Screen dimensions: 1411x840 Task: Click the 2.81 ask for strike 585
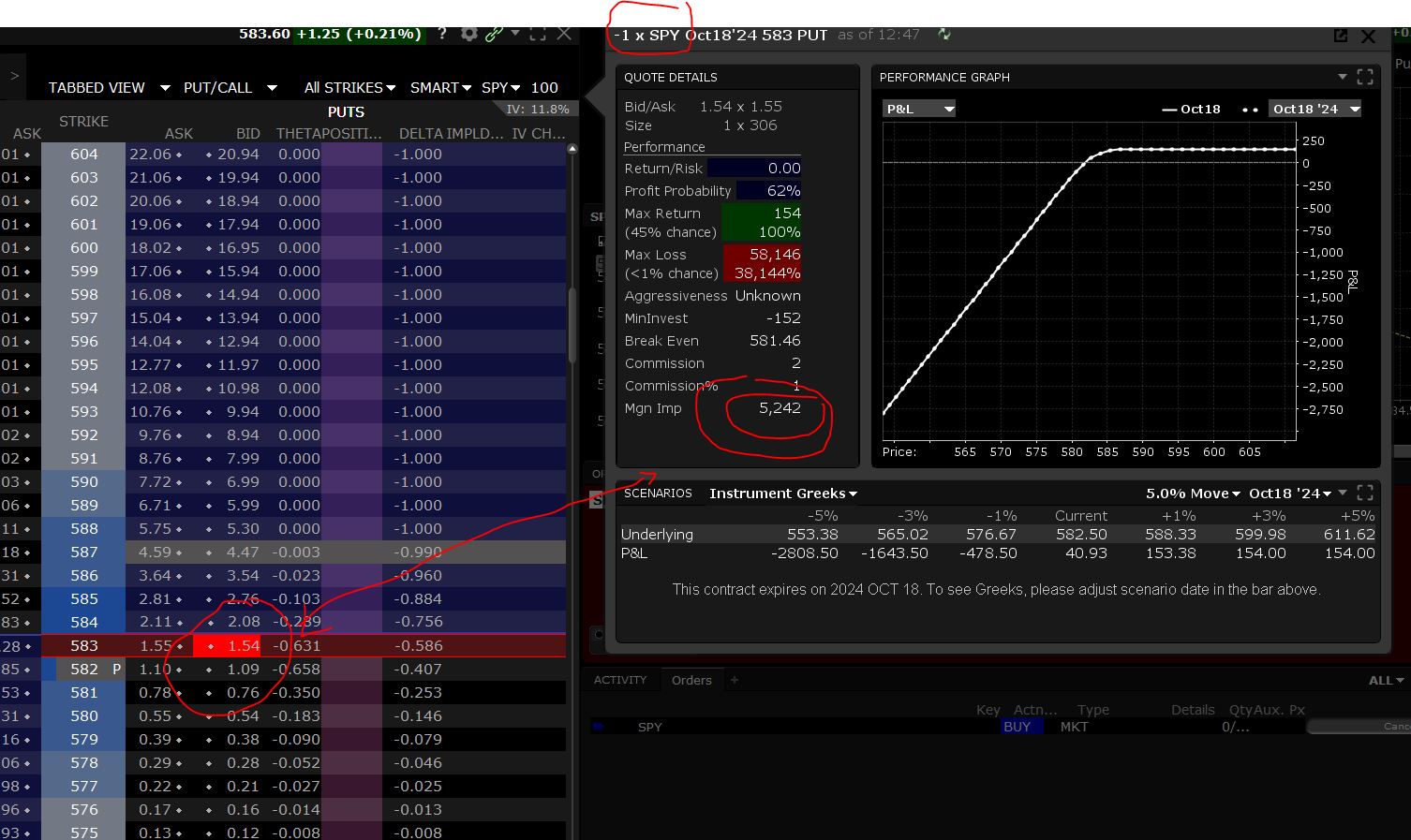[156, 598]
